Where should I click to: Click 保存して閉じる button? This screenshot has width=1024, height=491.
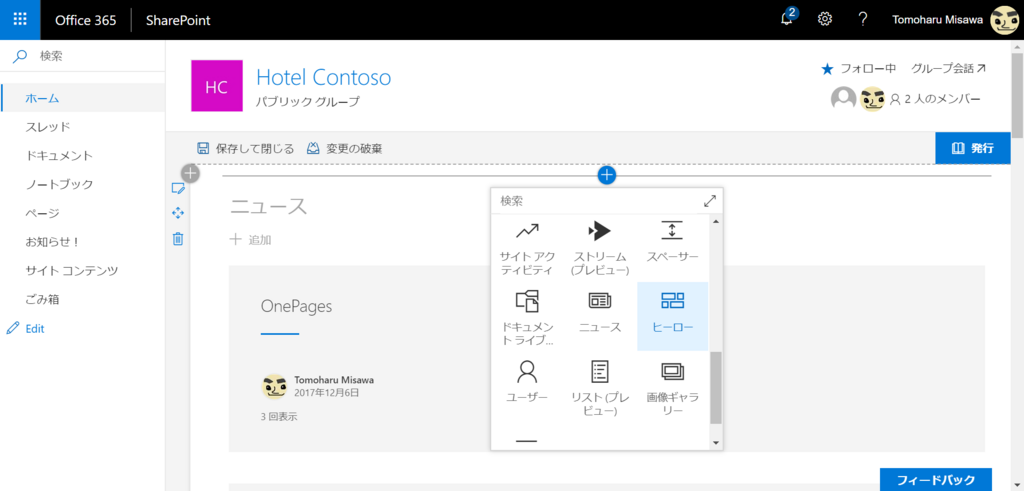[246, 148]
